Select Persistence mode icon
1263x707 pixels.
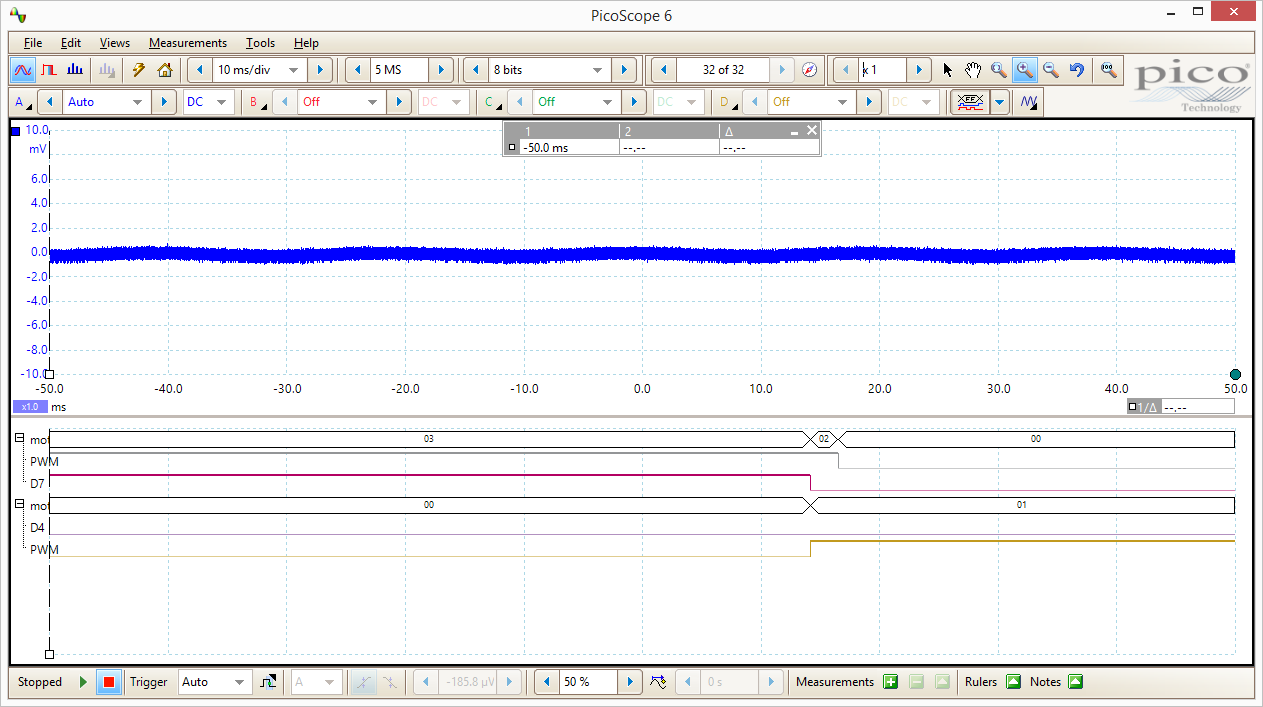(49, 70)
